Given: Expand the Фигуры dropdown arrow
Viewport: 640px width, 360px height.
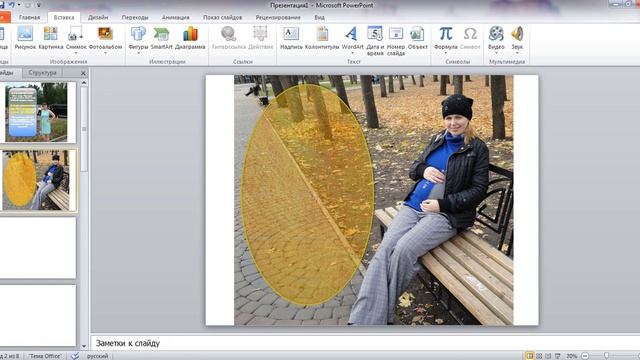Looking at the screenshot, I should (x=138, y=53).
